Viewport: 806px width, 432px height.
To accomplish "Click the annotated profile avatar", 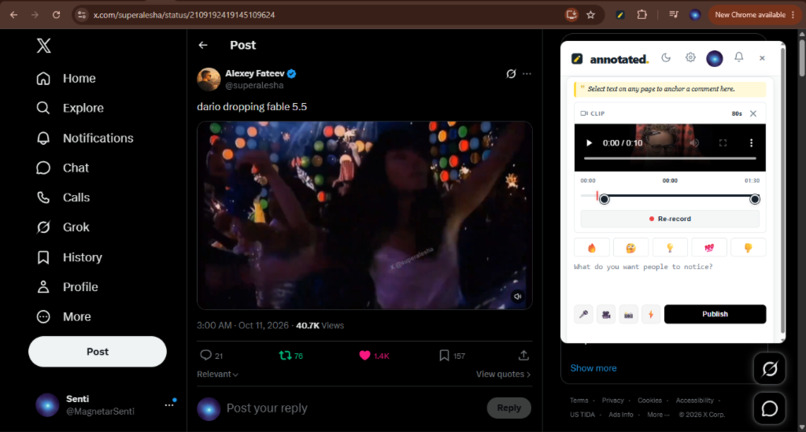I will point(715,59).
